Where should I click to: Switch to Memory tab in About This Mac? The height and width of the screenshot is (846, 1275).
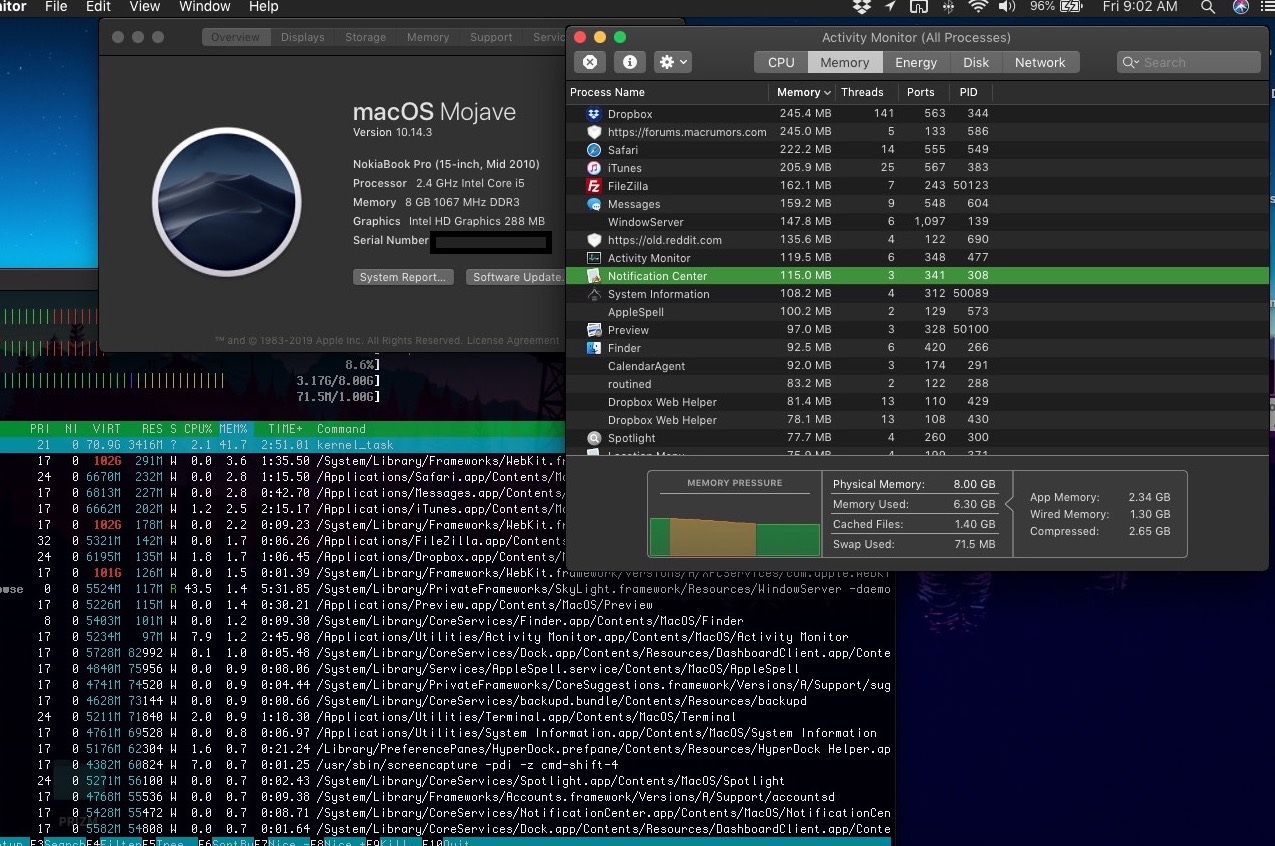click(x=428, y=37)
